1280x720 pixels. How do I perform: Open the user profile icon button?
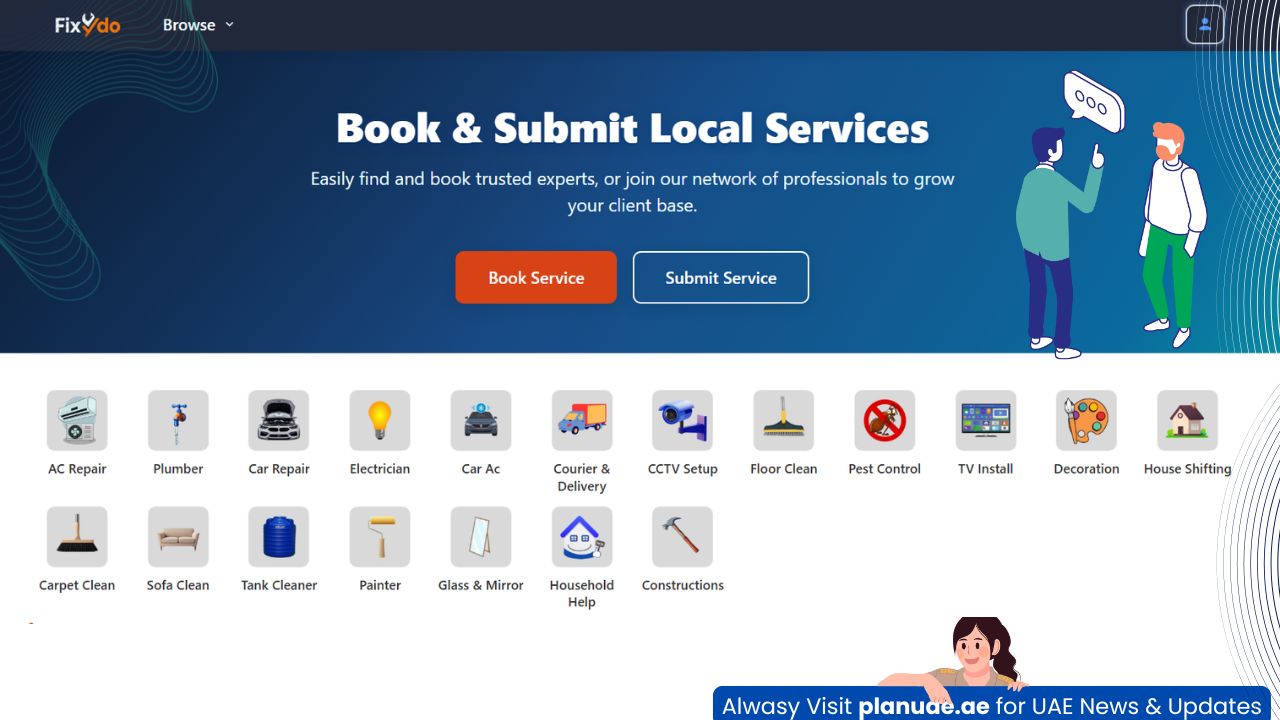pos(1204,25)
